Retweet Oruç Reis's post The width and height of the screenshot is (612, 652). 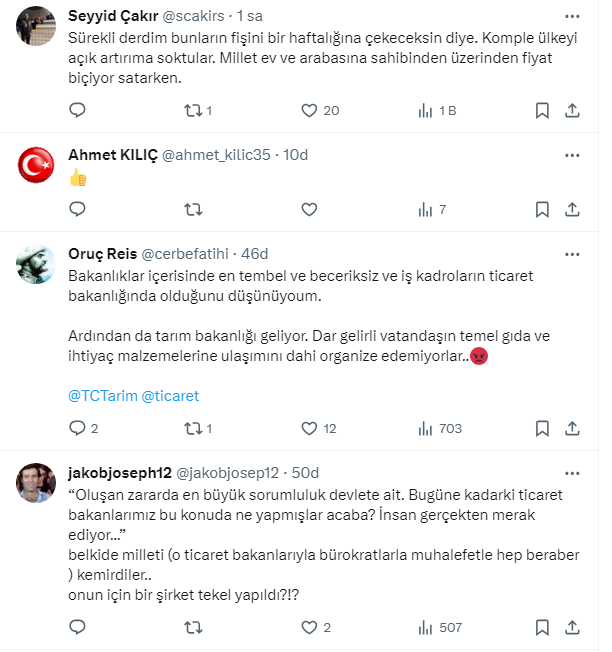[194, 428]
